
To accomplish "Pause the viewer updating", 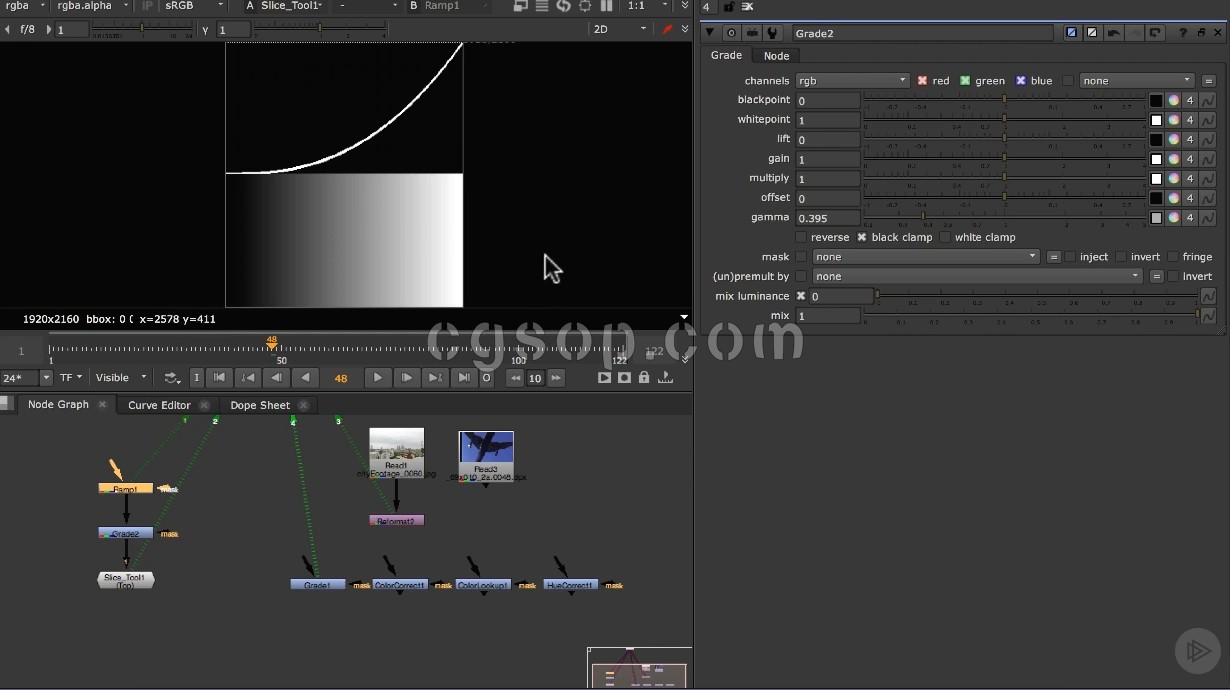I will point(606,6).
